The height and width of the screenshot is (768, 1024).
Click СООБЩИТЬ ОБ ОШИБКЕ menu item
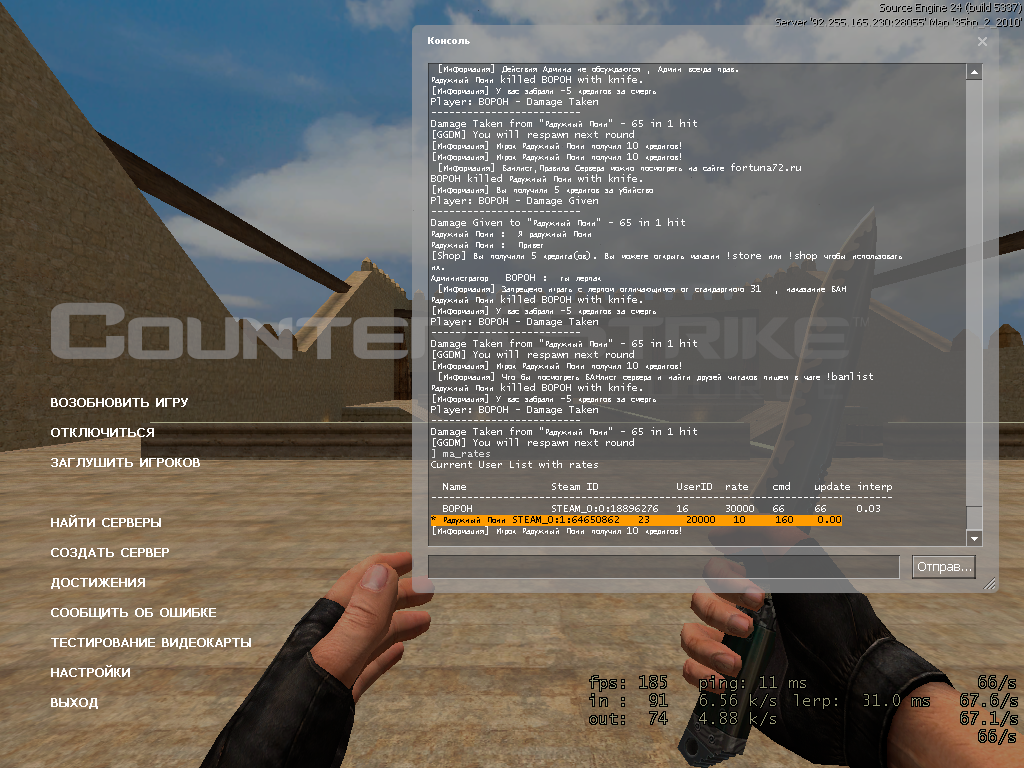(133, 613)
